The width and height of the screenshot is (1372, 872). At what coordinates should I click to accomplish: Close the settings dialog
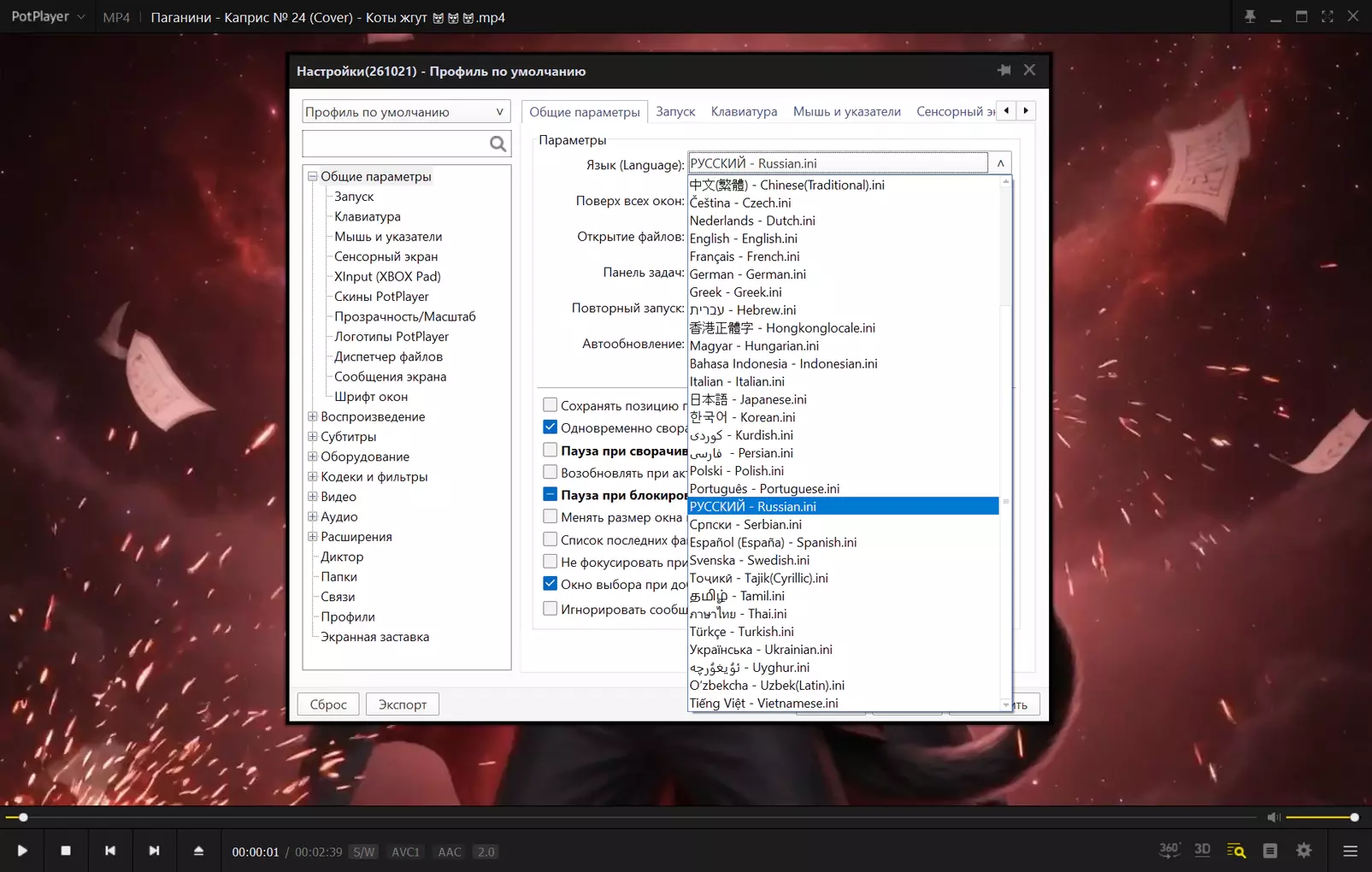[x=1030, y=70]
